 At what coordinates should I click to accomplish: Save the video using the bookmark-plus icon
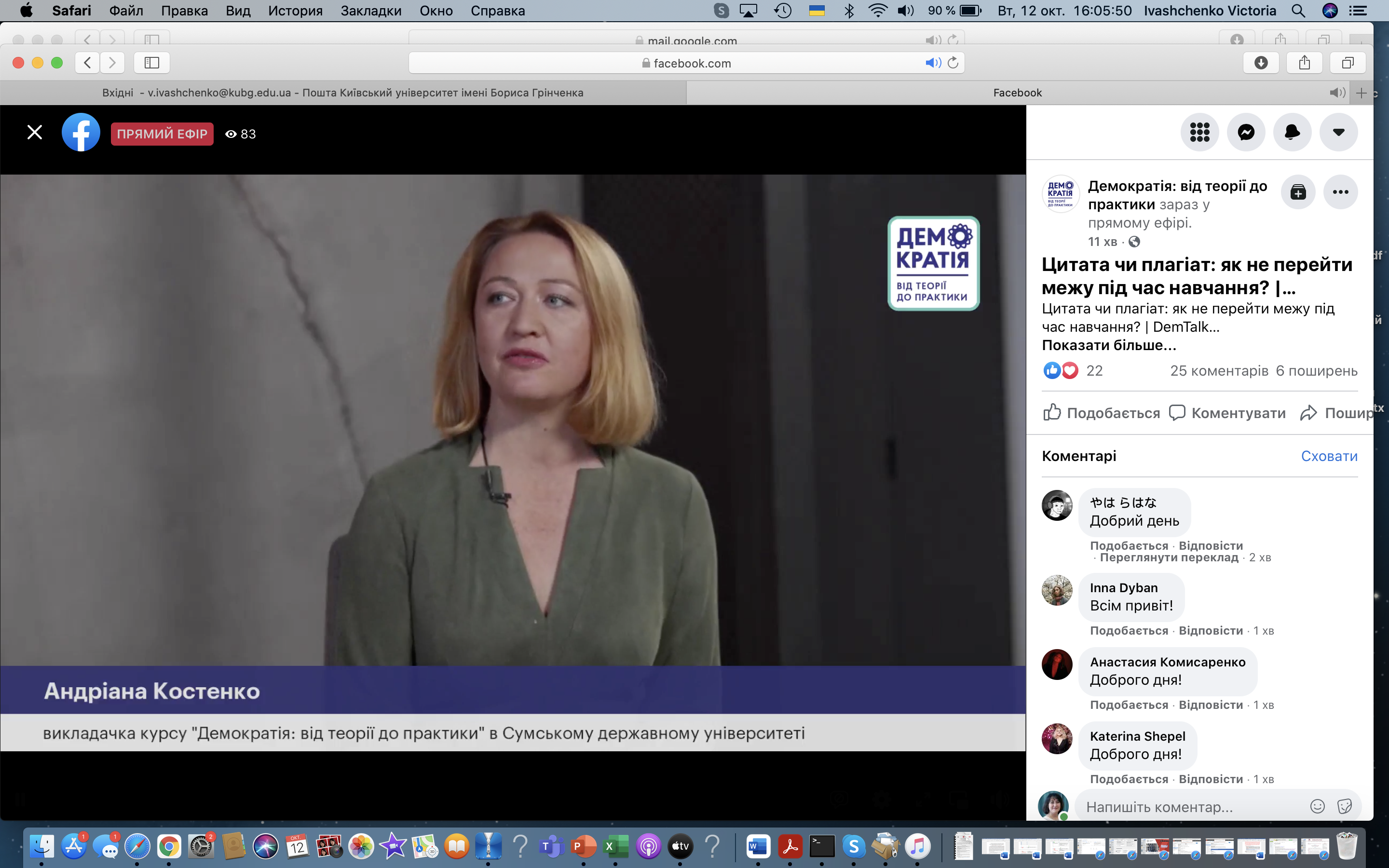click(x=1298, y=192)
